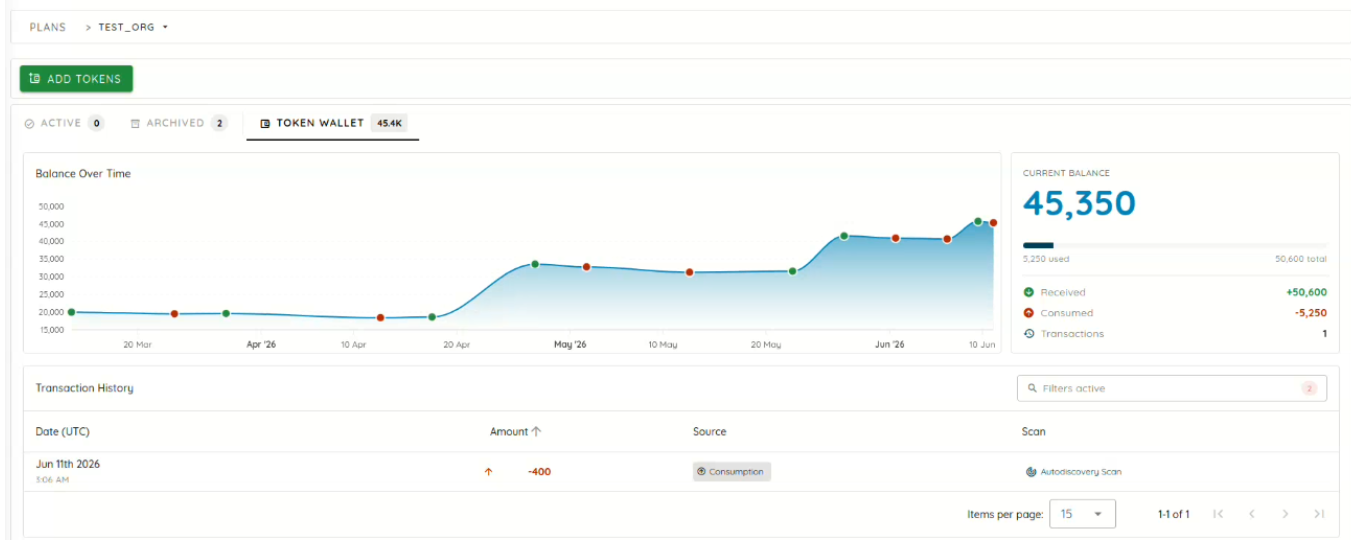Click the Add Tokens wallet icon
Image resolution: width=1351 pixels, height=547 pixels.
click(36, 79)
